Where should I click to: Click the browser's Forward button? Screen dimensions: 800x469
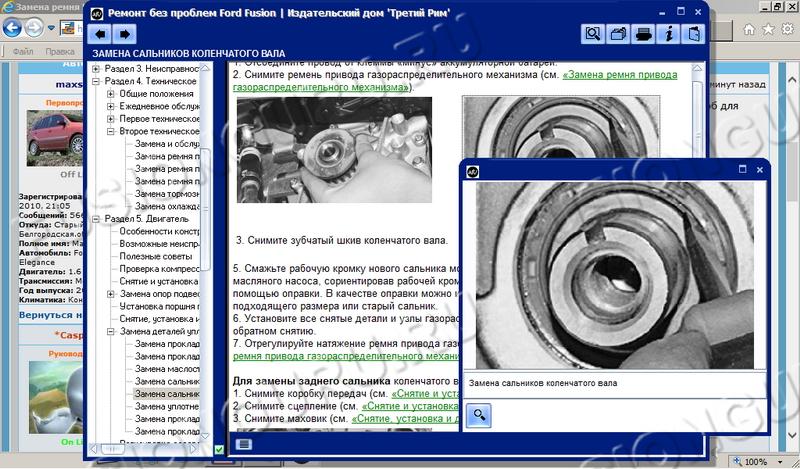pos(34,28)
